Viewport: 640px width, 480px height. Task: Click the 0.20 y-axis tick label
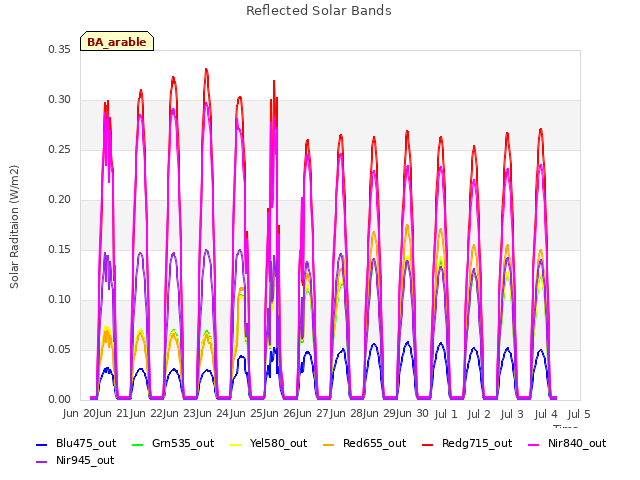click(59, 200)
